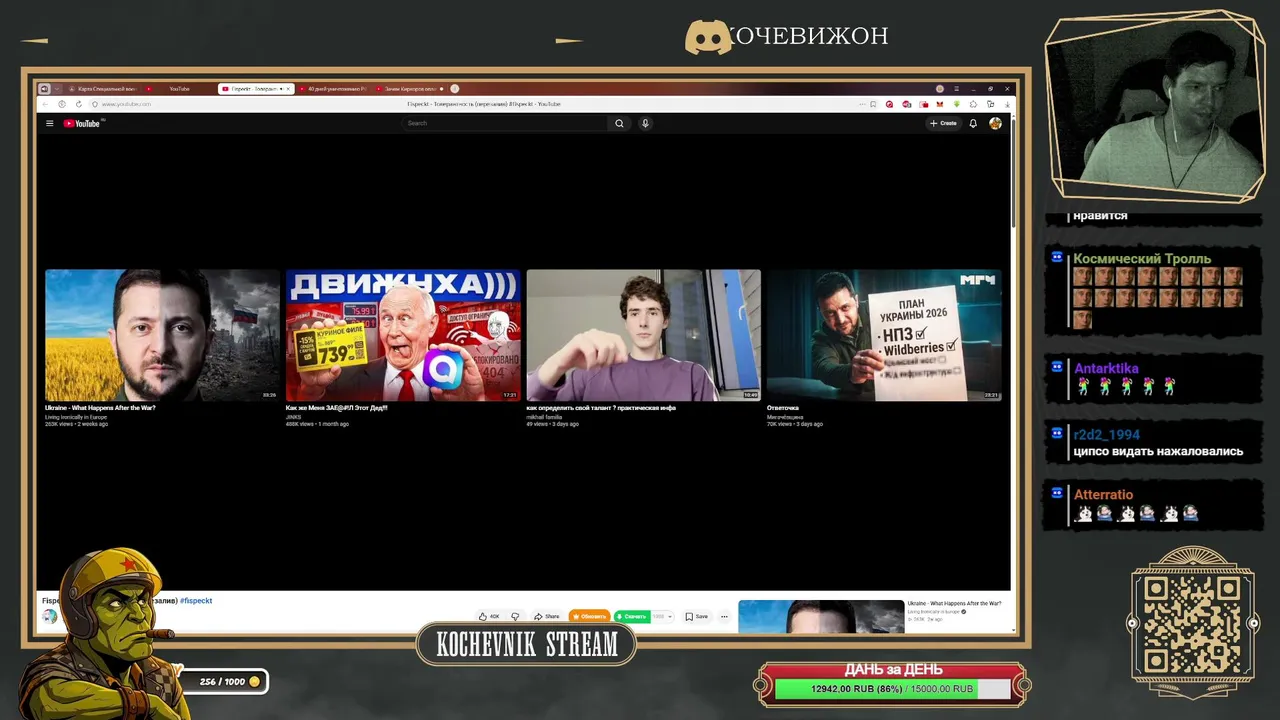
Task: Focus the YouTube search field
Action: 505,123
